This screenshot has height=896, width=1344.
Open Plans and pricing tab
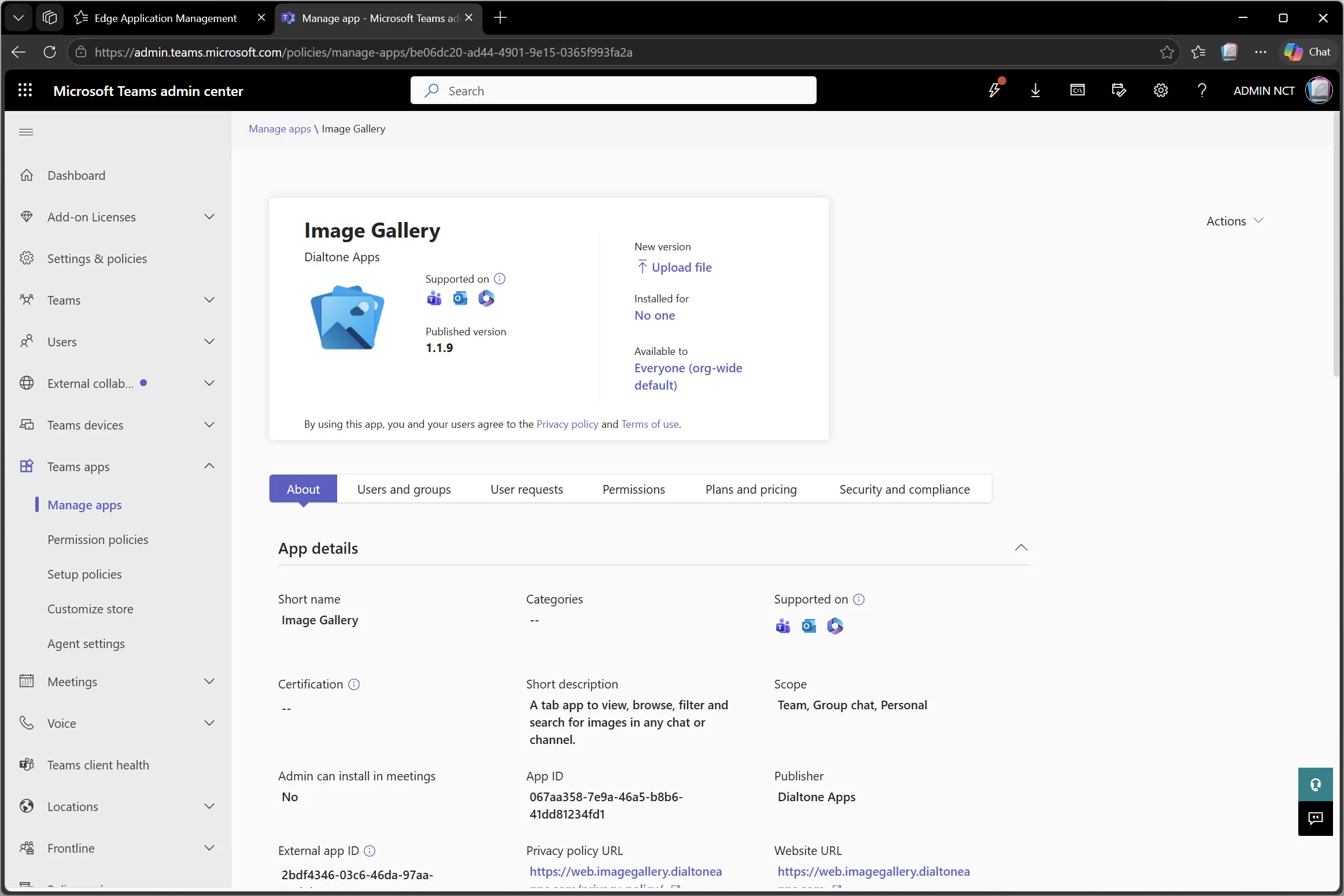(751, 489)
